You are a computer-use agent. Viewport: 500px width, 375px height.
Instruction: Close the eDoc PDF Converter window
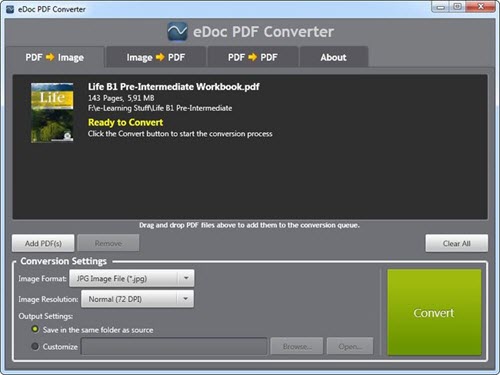480,7
